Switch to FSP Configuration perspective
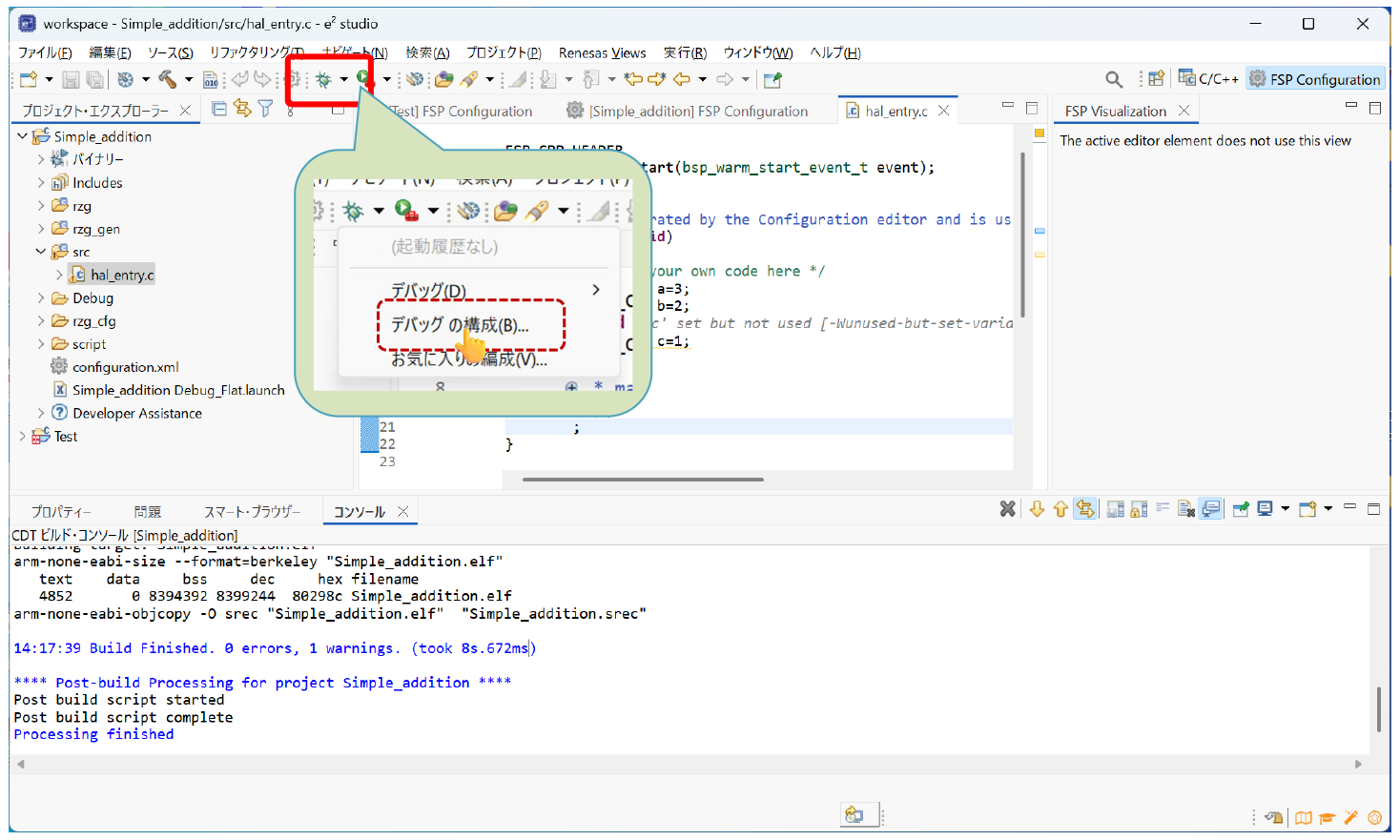1400x840 pixels. (x=1316, y=79)
